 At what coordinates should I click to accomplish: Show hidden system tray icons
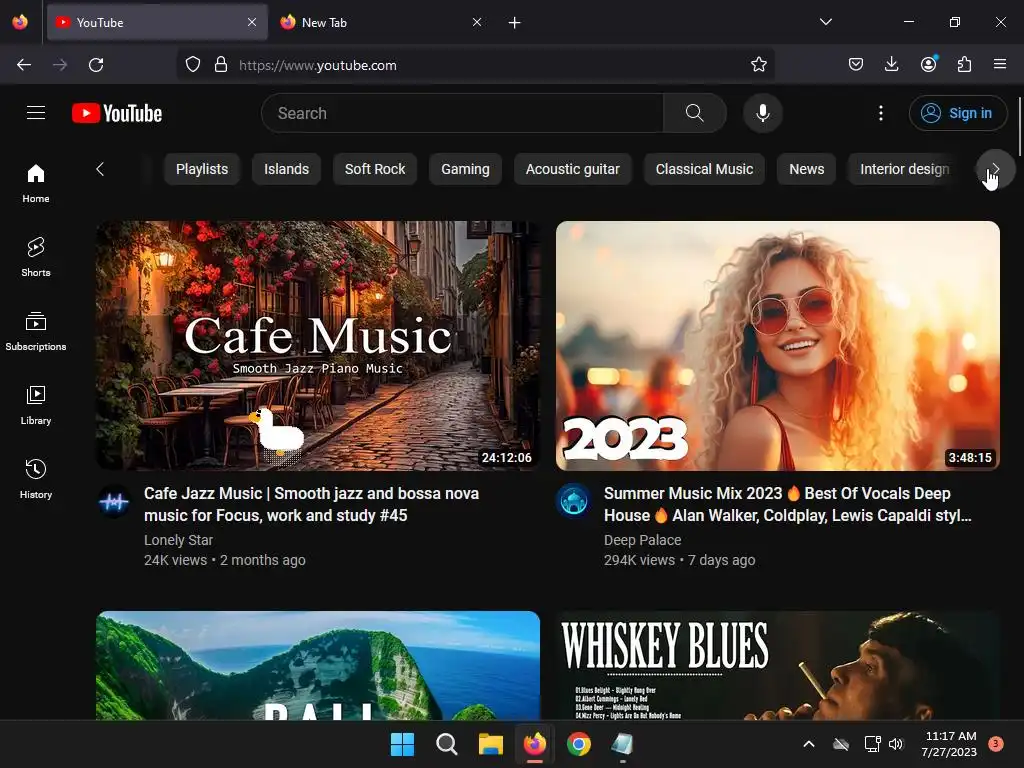(x=808, y=744)
